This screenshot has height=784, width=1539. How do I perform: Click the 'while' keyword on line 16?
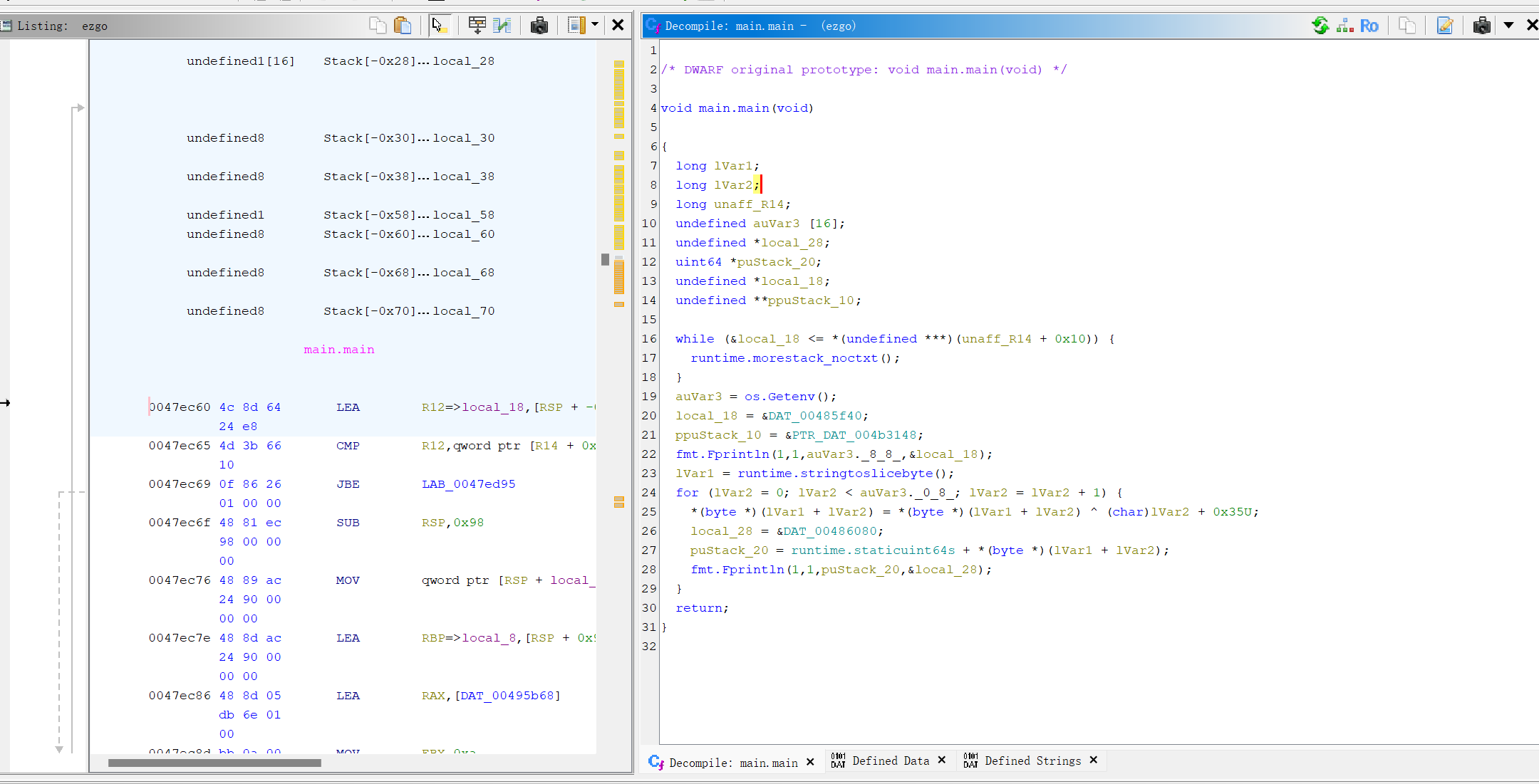pyautogui.click(x=695, y=339)
